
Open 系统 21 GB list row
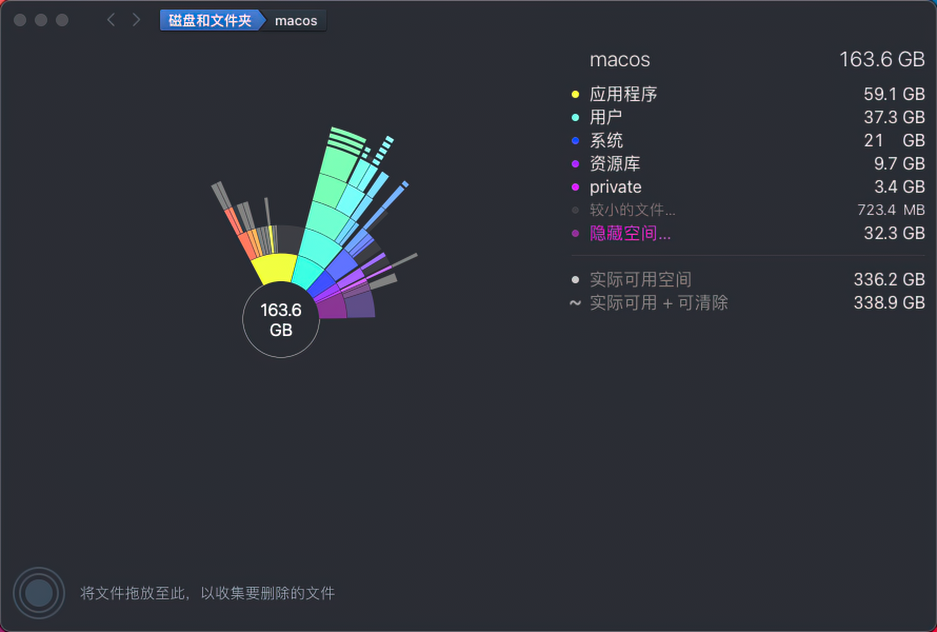(x=748, y=140)
